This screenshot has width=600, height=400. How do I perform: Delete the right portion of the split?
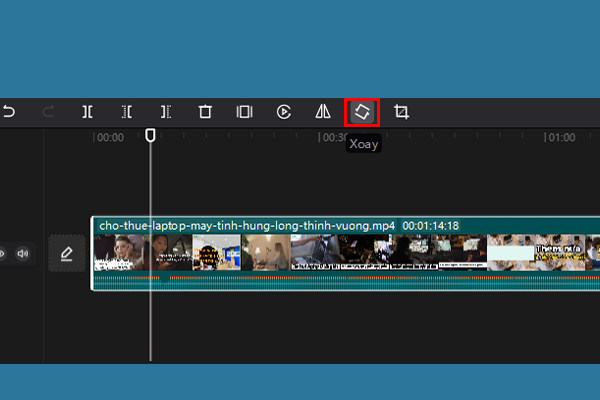click(166, 112)
